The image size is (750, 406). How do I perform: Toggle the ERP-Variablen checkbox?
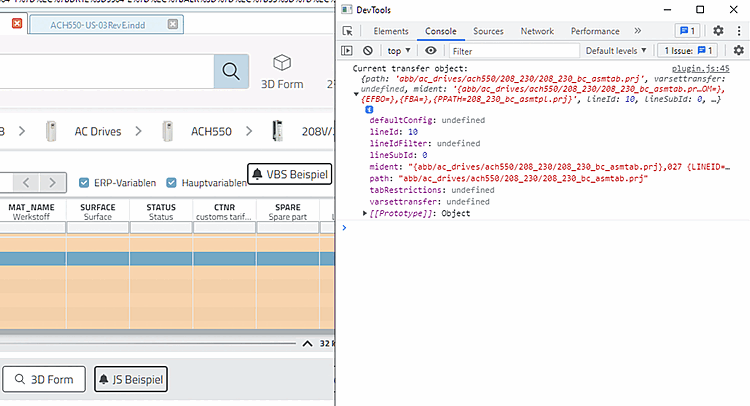pos(84,183)
